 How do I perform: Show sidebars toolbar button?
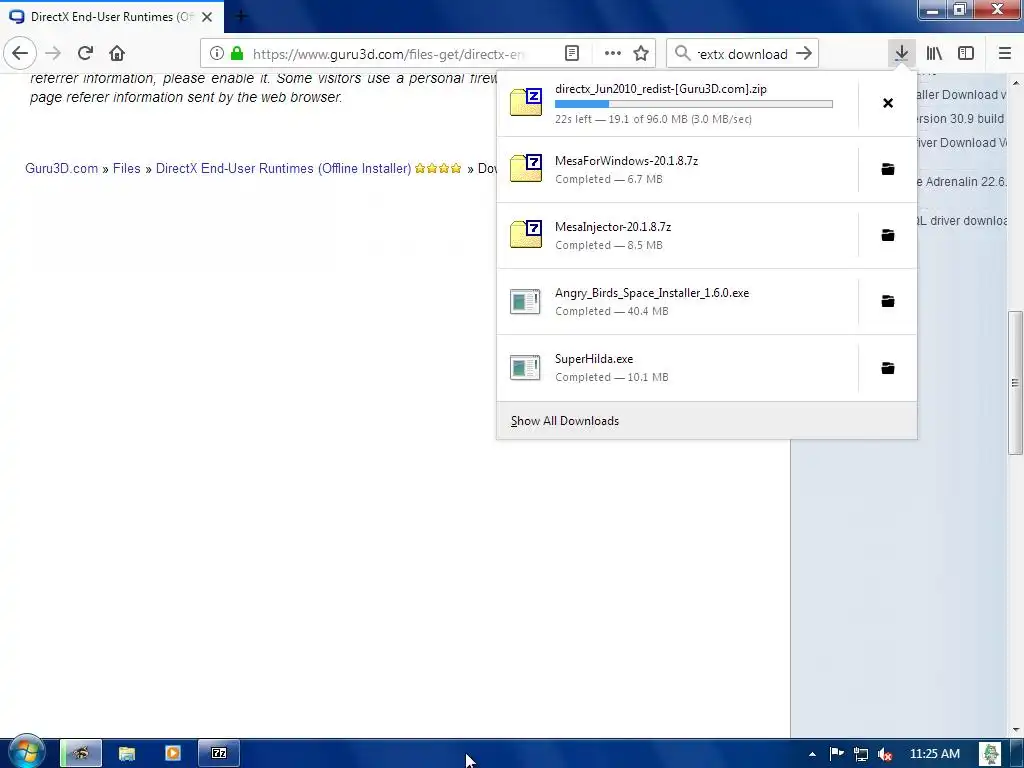(x=966, y=54)
